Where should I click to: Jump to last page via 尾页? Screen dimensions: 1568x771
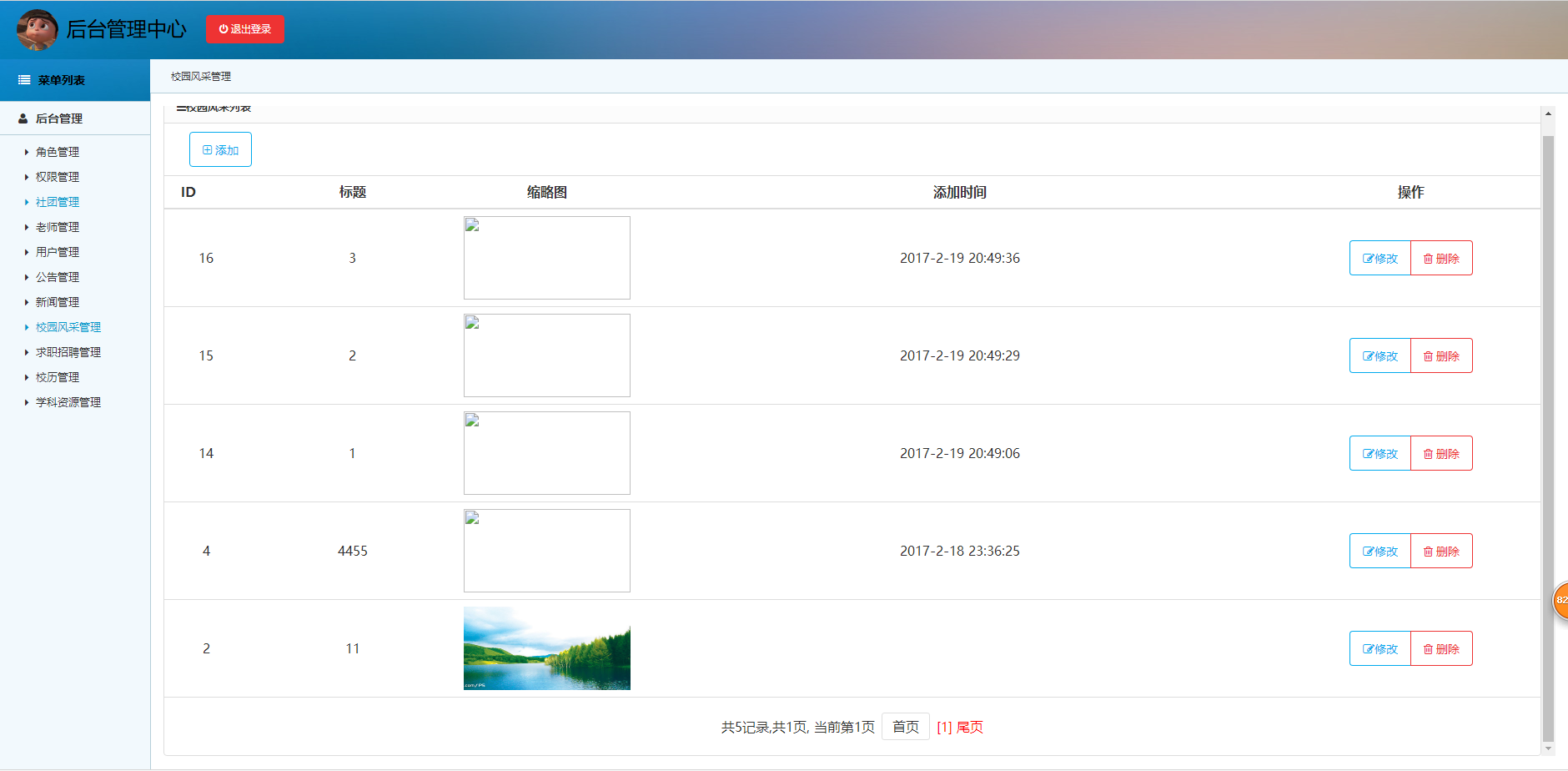[970, 728]
